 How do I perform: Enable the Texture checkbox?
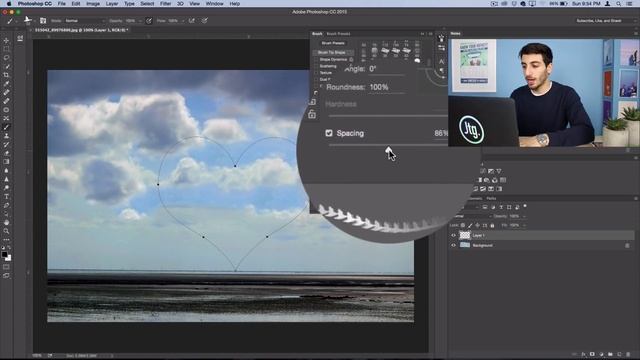click(x=316, y=73)
